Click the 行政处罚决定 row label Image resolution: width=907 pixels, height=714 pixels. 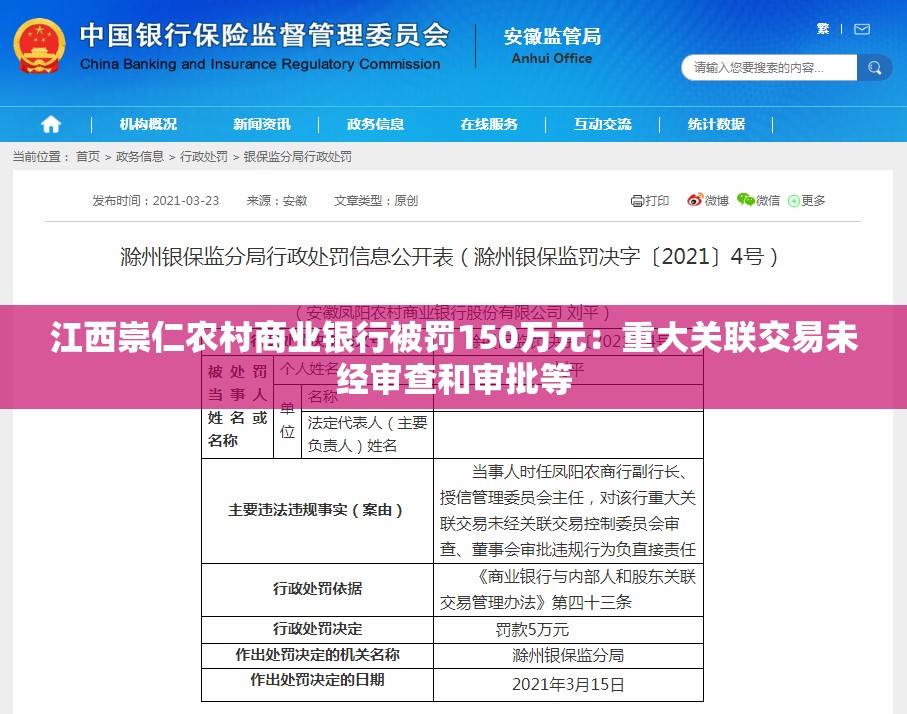[317, 629]
